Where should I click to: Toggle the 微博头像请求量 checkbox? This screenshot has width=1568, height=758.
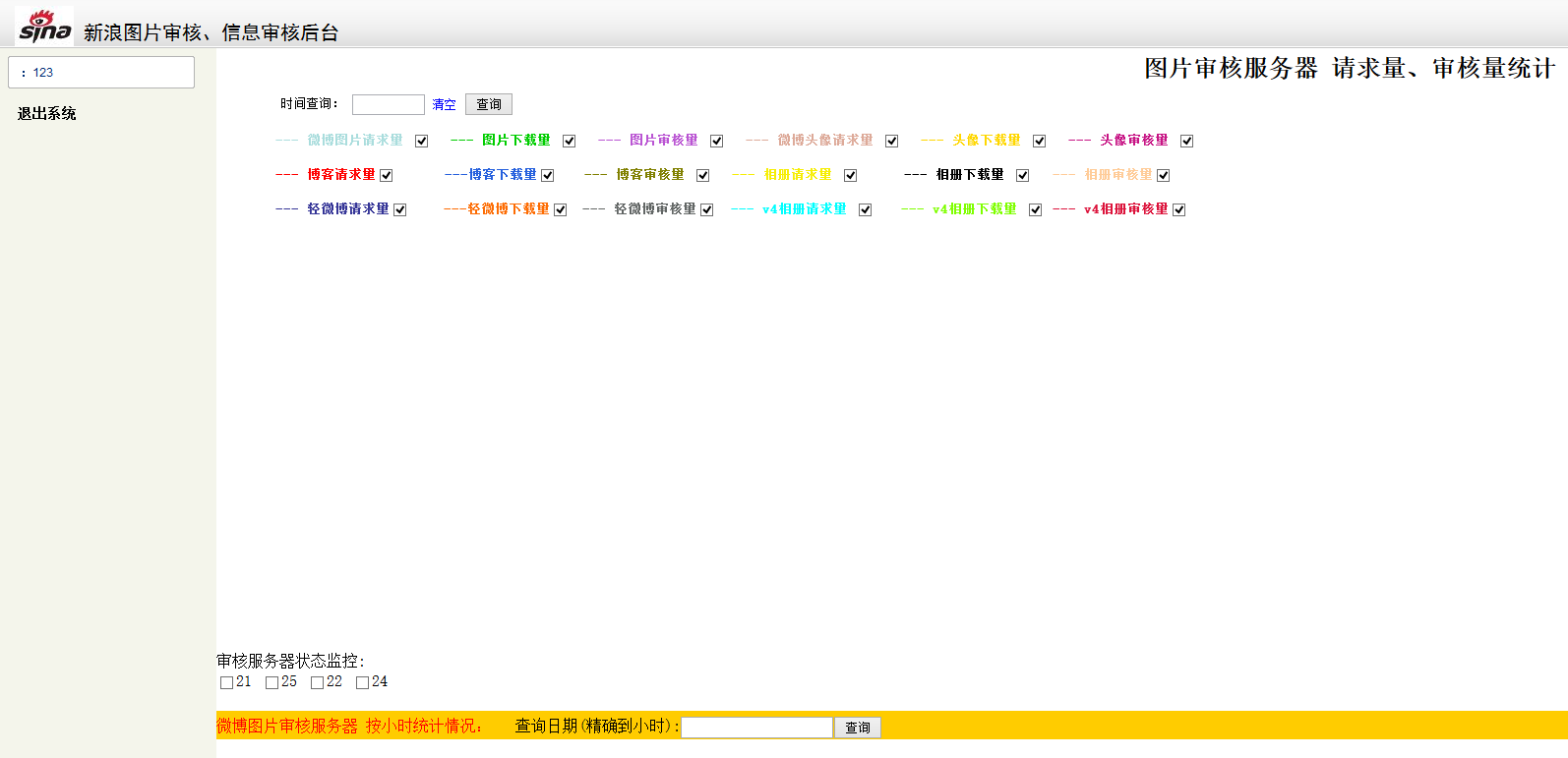point(891,141)
